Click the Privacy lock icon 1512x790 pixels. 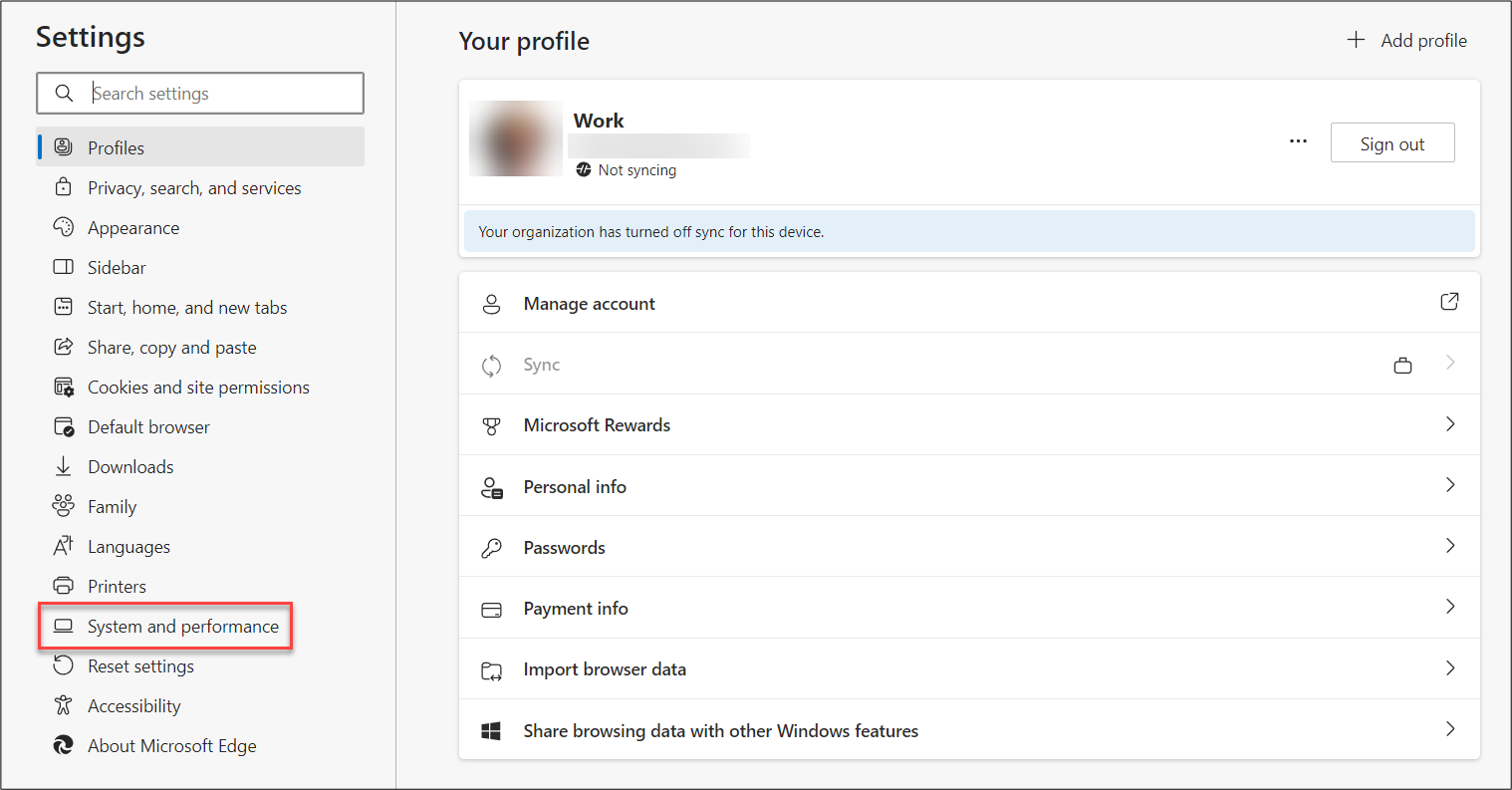[63, 187]
